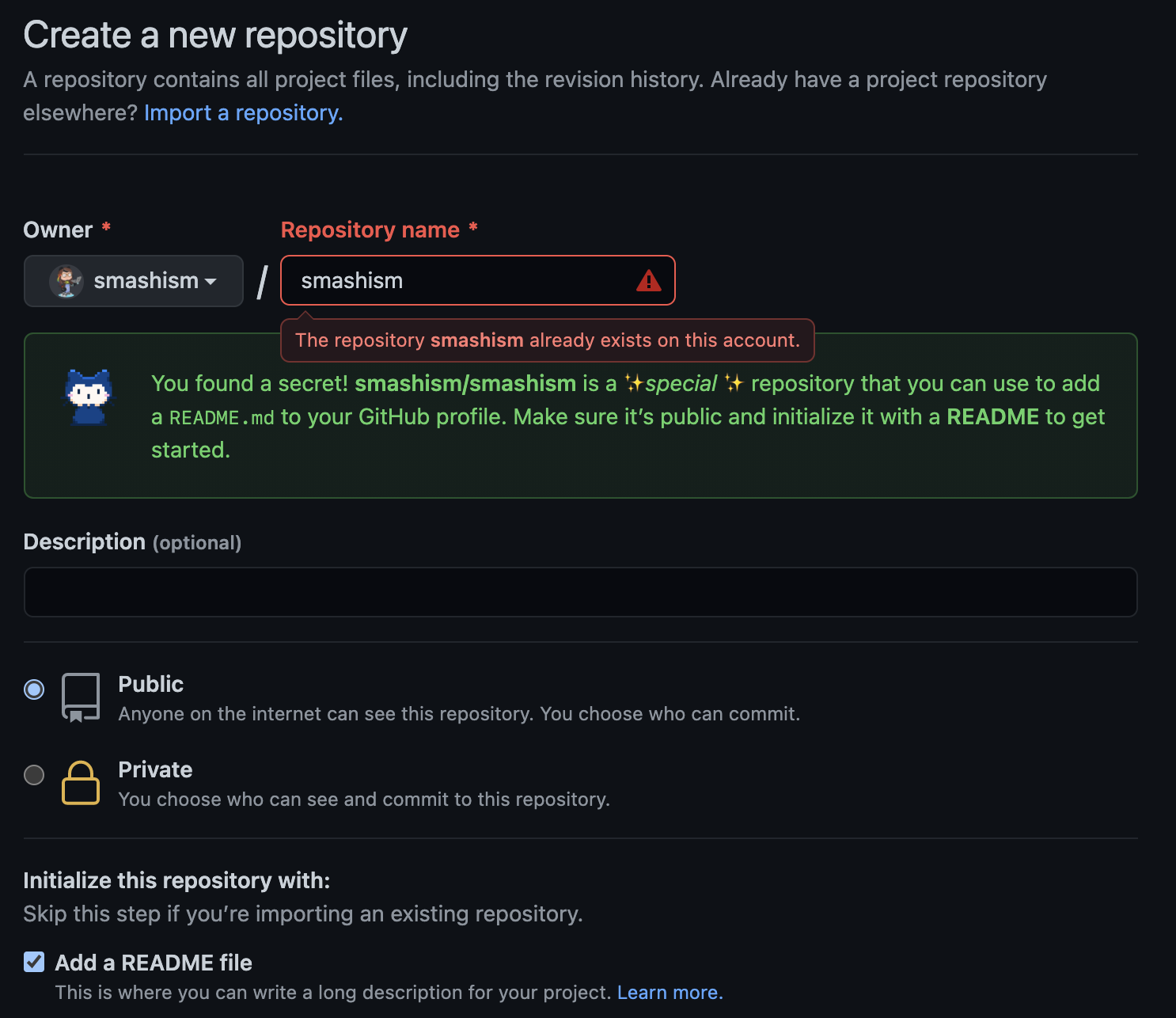Click the smashism owner avatar icon

(x=66, y=281)
